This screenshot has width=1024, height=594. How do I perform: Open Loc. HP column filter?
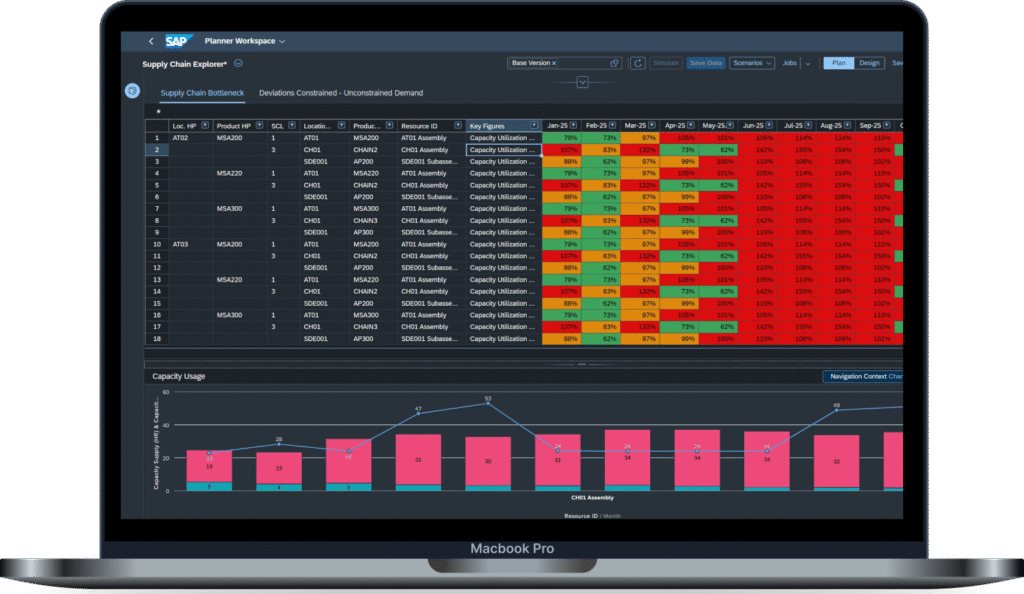(x=205, y=125)
